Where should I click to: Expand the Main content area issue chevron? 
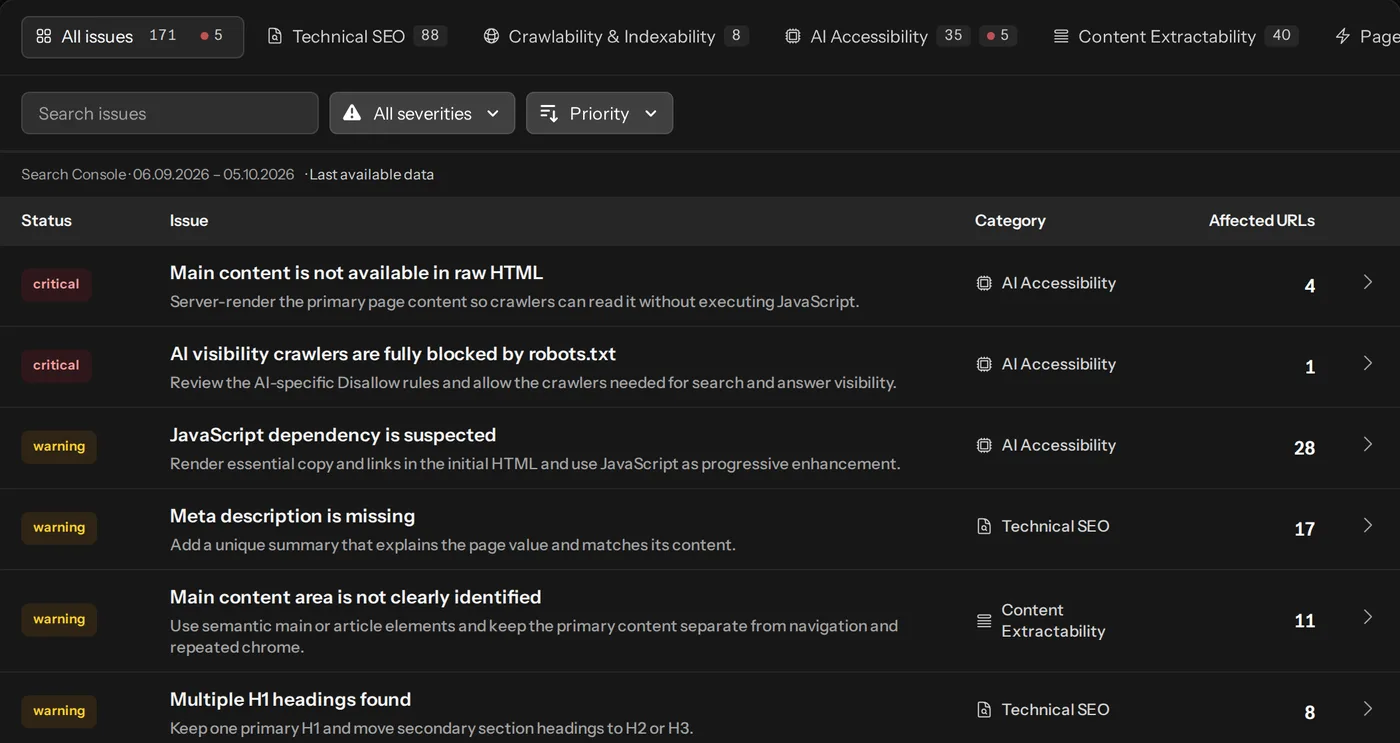click(1368, 617)
